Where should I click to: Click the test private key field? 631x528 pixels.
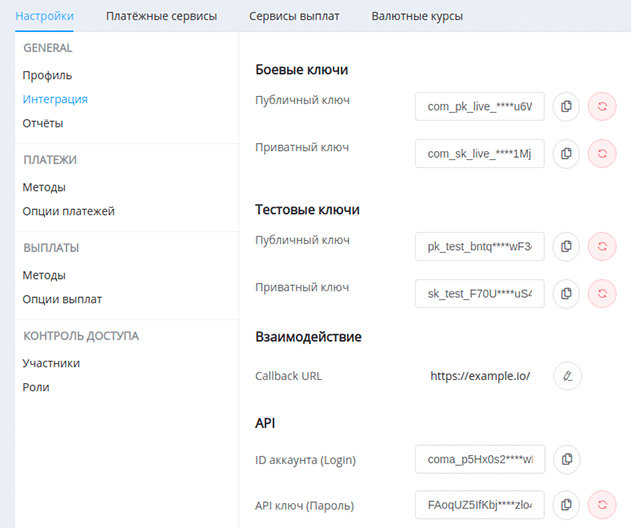pos(480,293)
